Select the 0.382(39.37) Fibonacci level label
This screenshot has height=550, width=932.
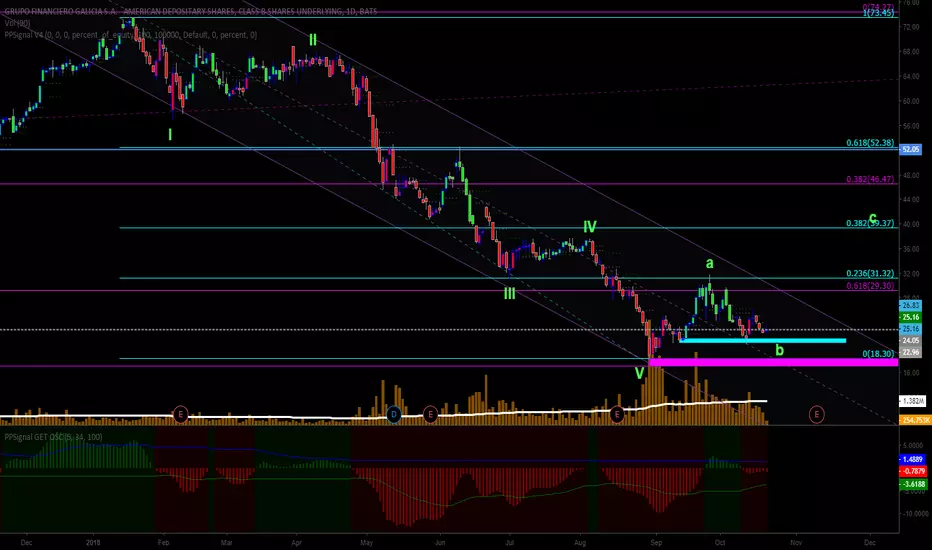pos(870,224)
